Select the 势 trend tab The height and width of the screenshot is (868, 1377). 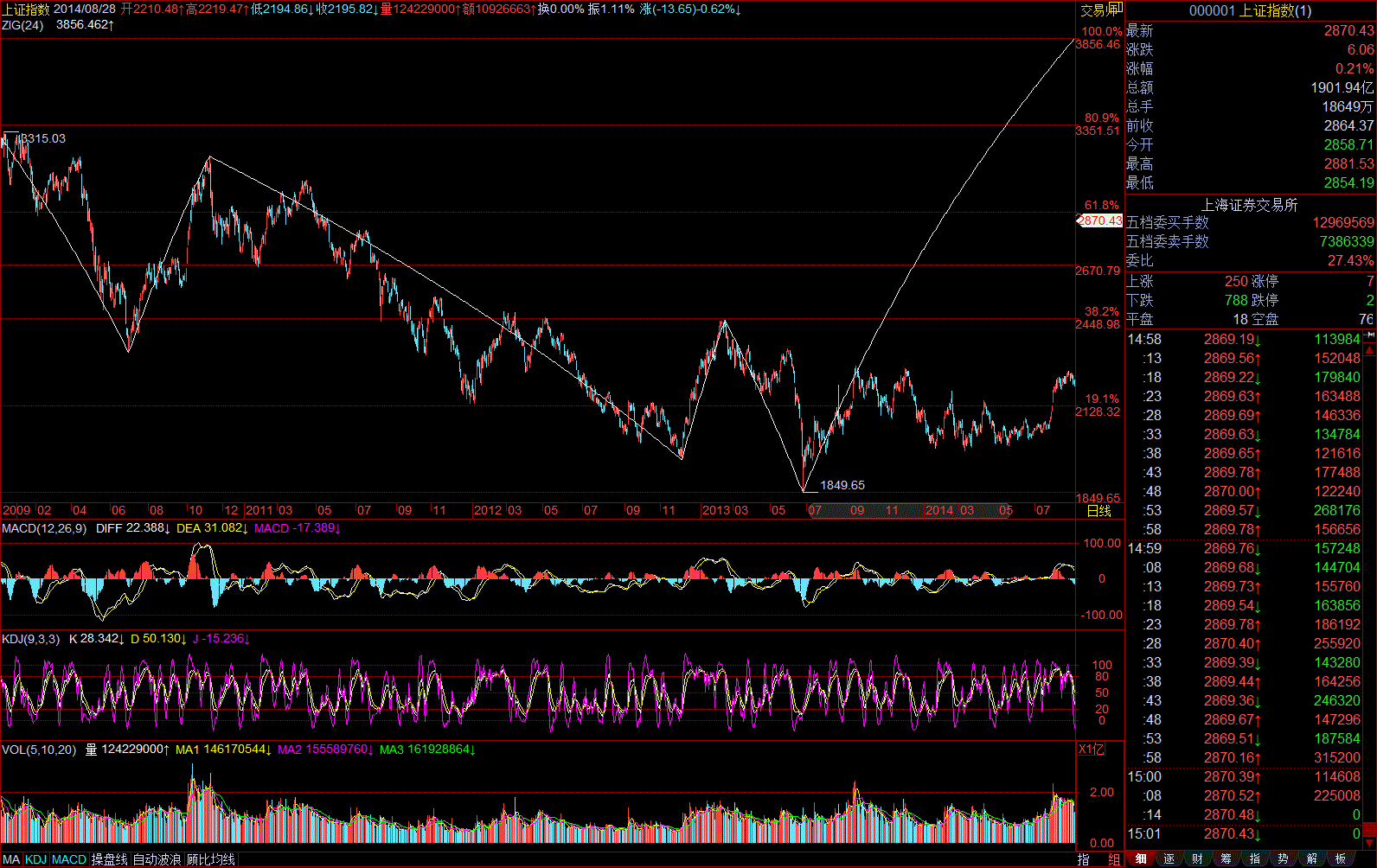coord(1283,858)
